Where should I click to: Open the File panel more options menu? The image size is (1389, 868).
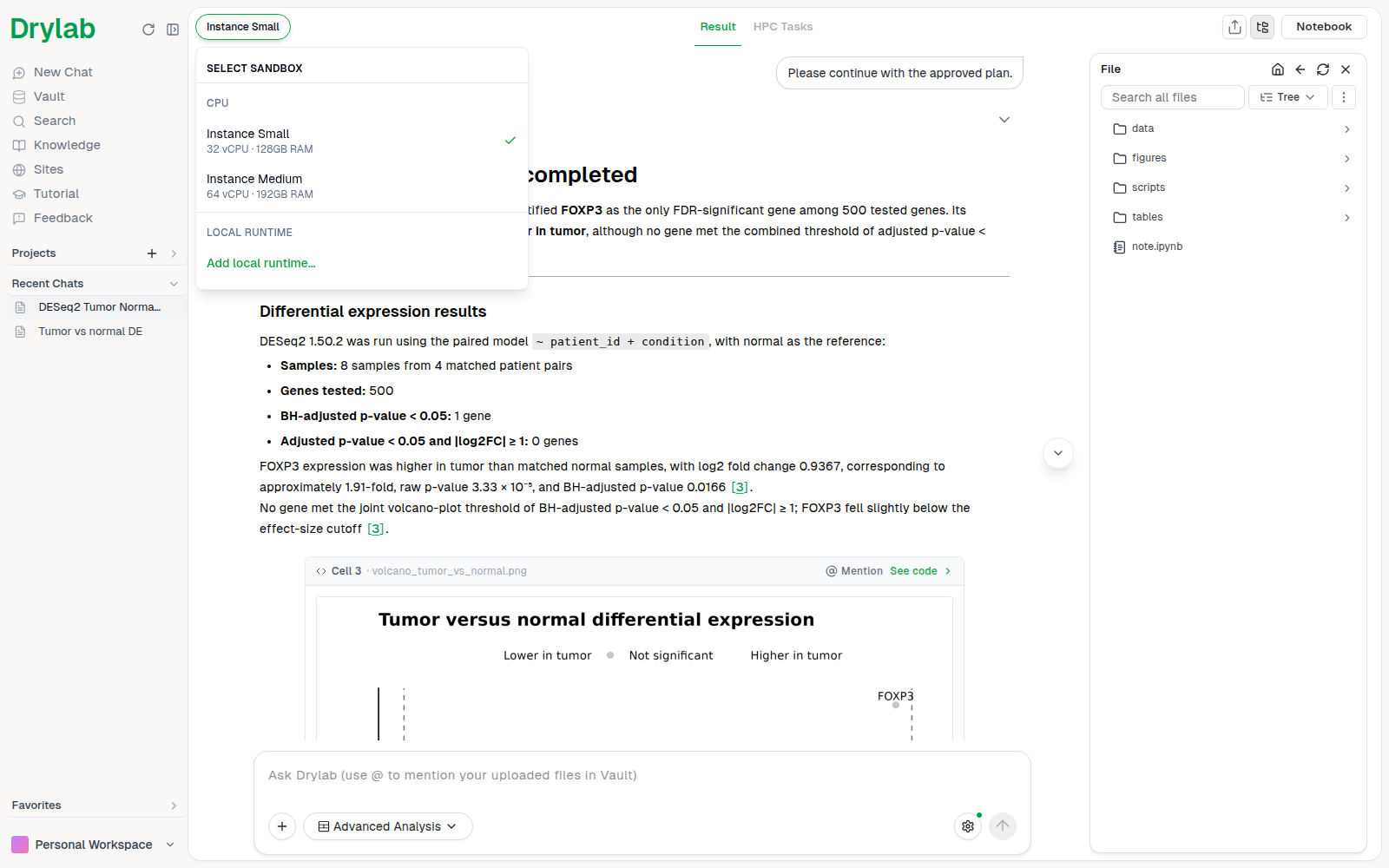pos(1344,97)
